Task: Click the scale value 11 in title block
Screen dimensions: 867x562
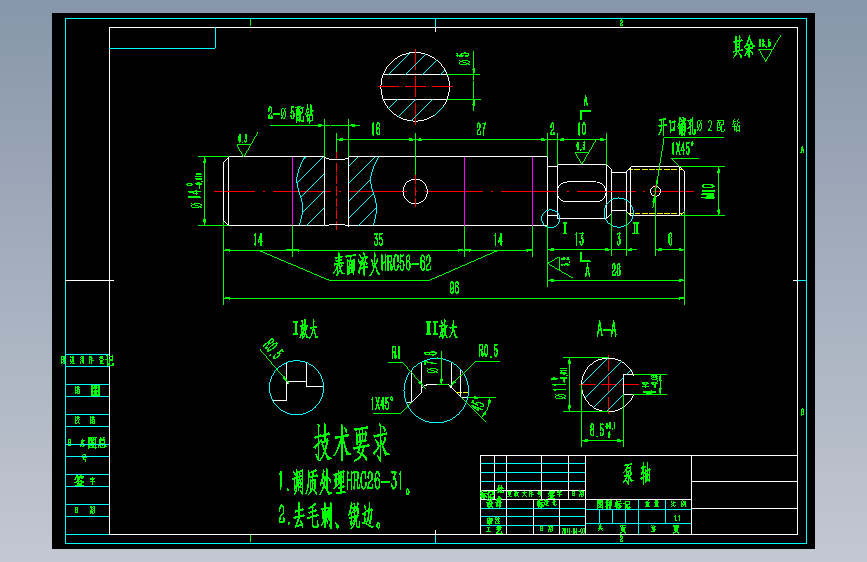Action: click(x=677, y=518)
